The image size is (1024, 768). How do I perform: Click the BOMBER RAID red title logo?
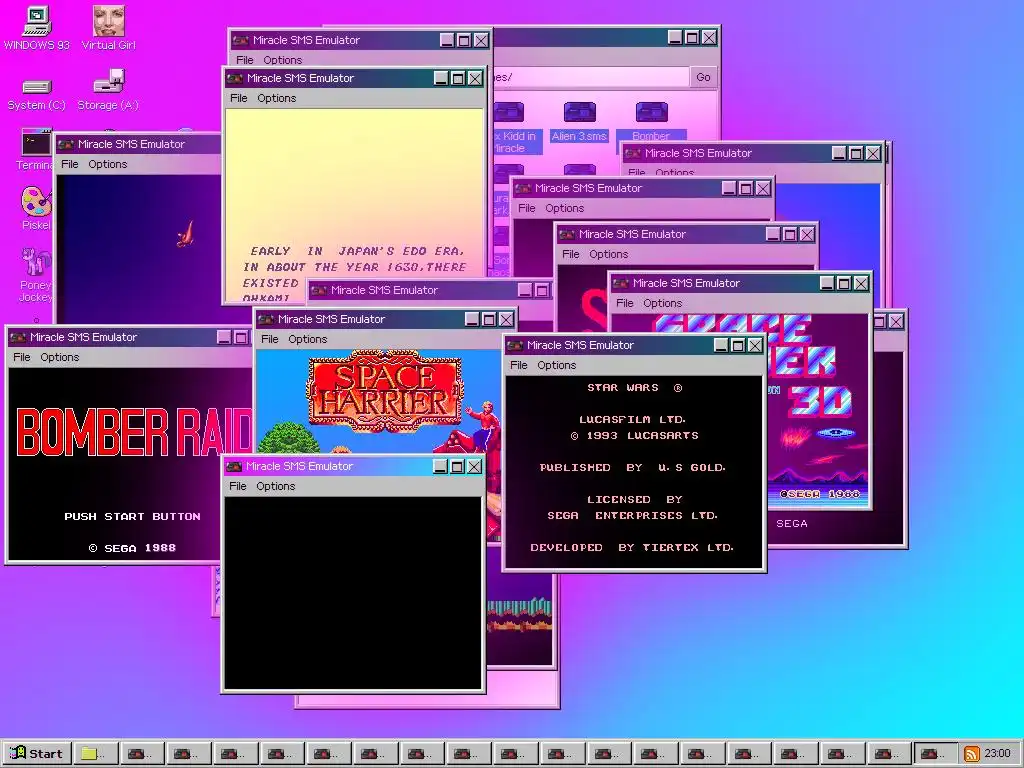tap(134, 432)
